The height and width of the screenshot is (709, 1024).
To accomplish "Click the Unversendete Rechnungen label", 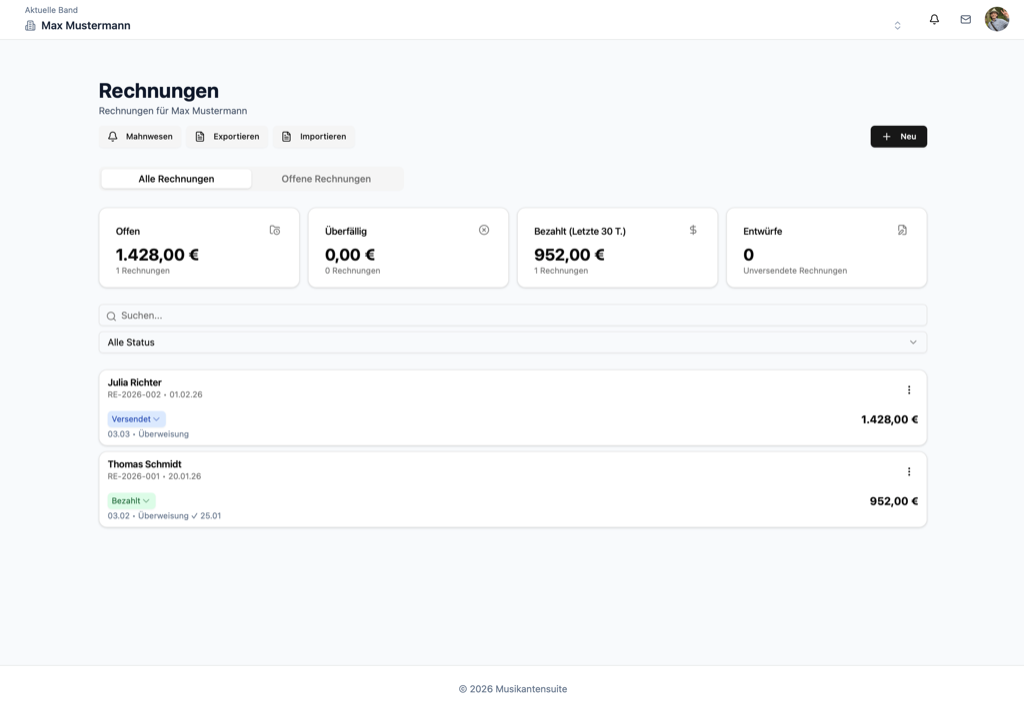I will 795,270.
